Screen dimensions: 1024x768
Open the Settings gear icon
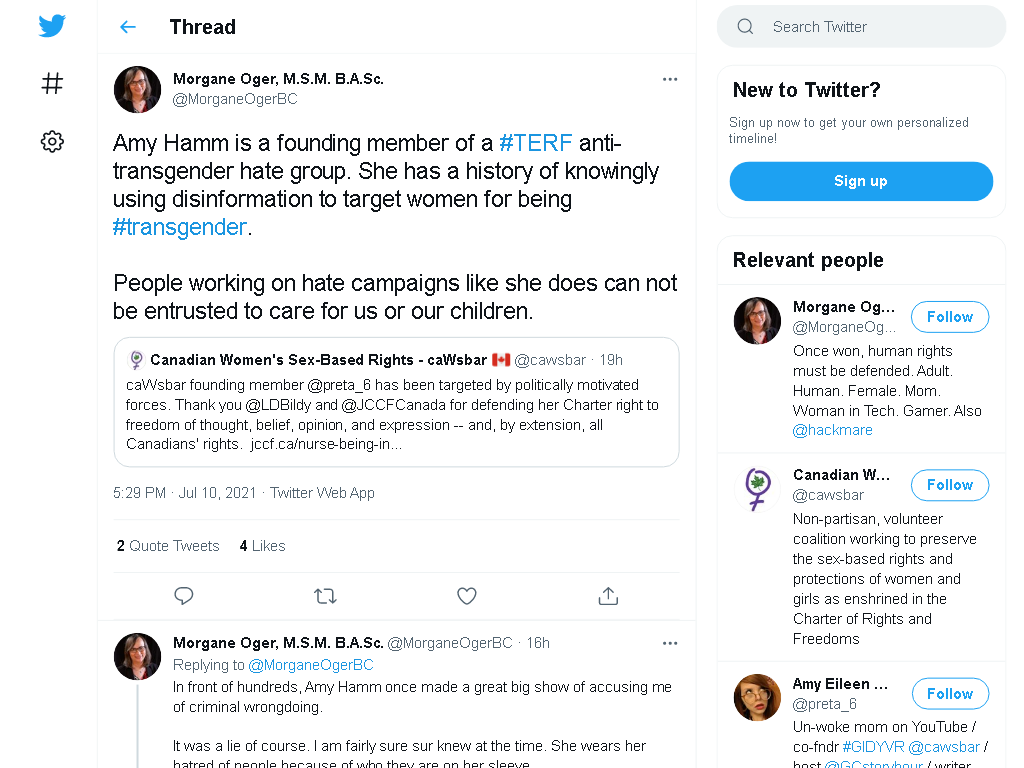[52, 141]
